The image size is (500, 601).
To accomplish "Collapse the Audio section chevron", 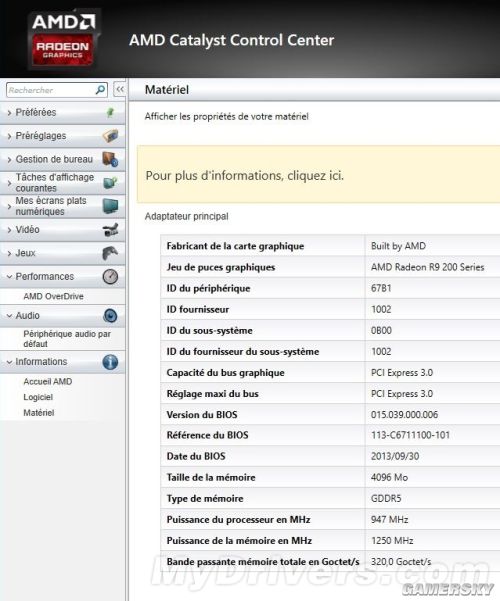I will click(x=9, y=315).
